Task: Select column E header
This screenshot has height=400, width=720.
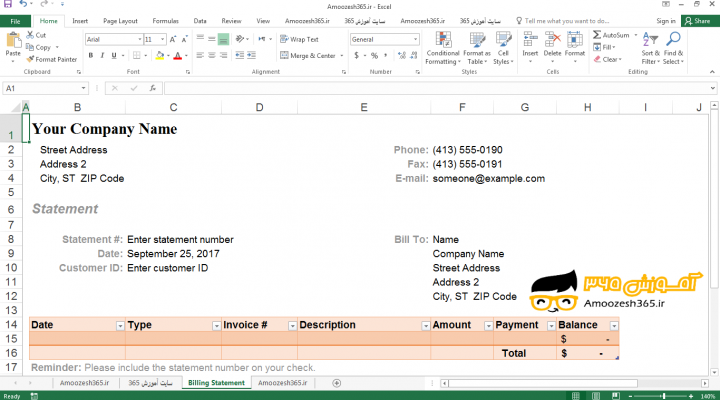Action: [x=364, y=107]
